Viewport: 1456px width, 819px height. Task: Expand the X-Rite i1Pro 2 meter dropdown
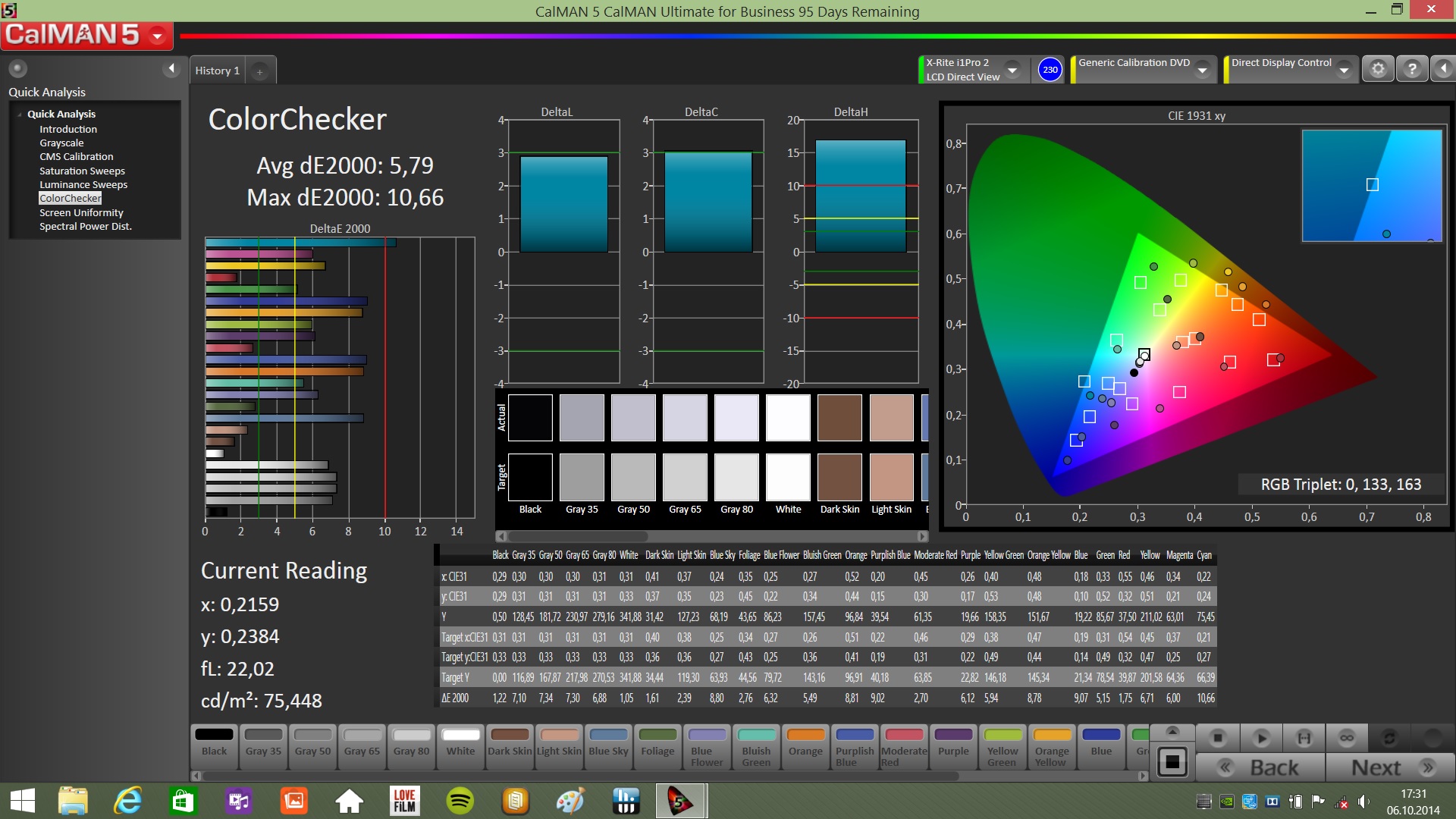point(1012,70)
